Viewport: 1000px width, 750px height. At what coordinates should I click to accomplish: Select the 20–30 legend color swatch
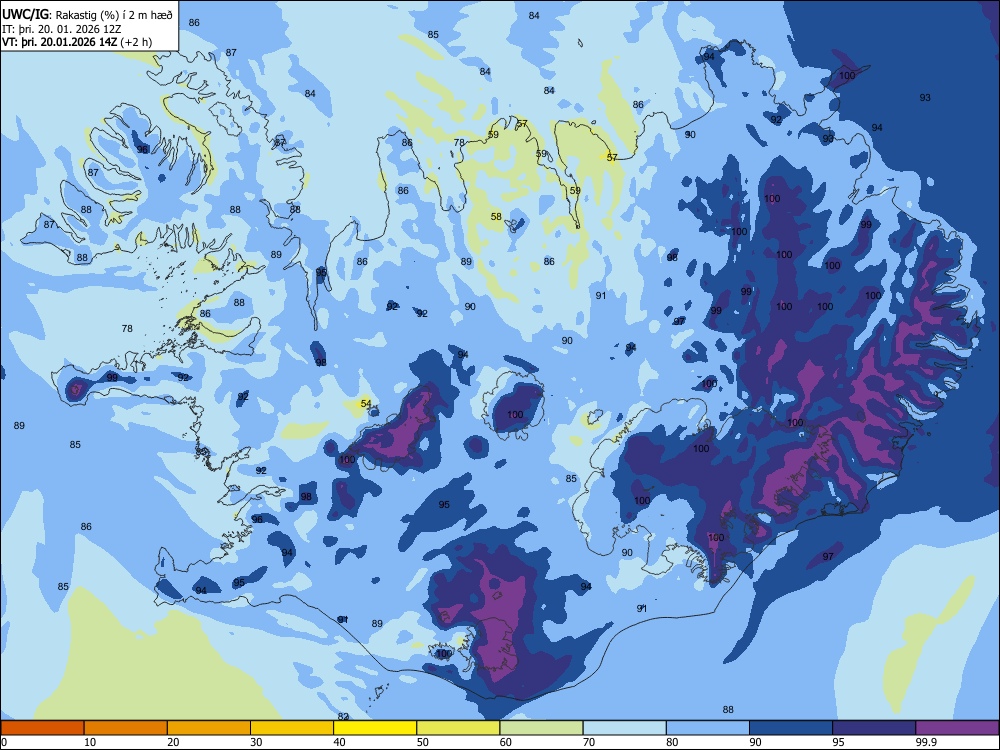click(209, 728)
